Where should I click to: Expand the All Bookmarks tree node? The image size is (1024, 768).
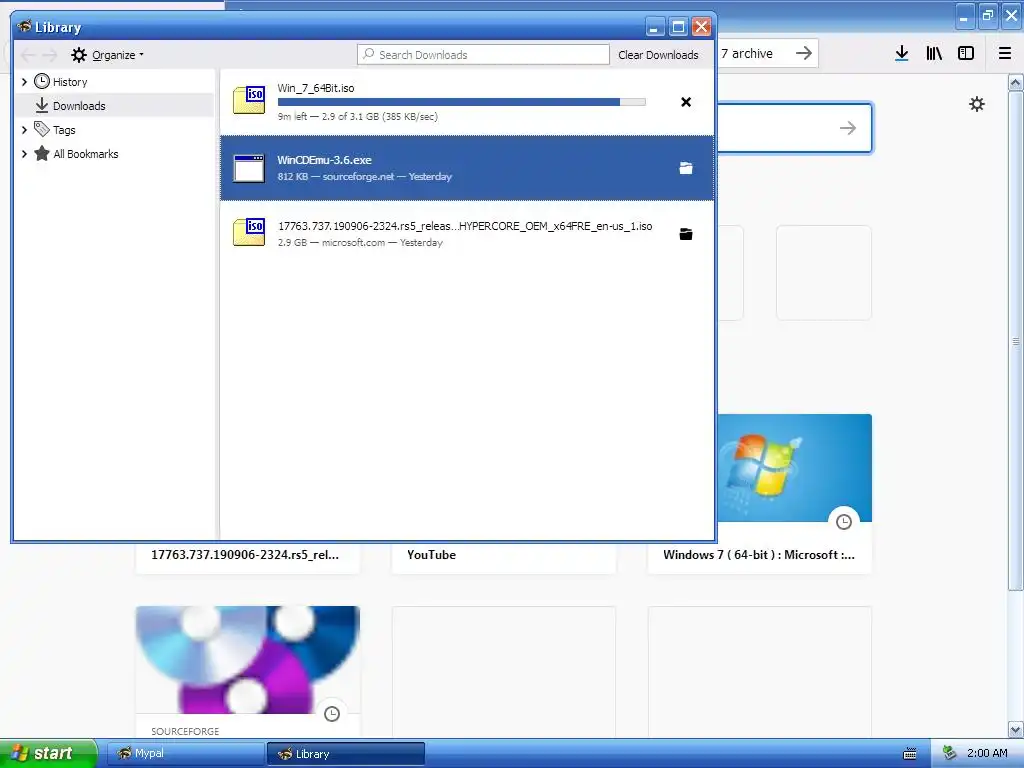pyautogui.click(x=24, y=154)
